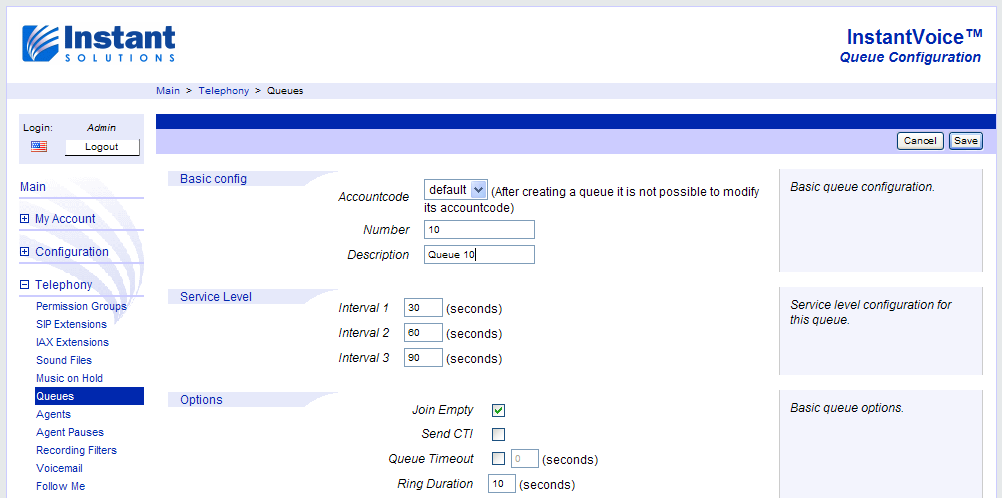Disable the Join Empty checkbox

[x=498, y=410]
